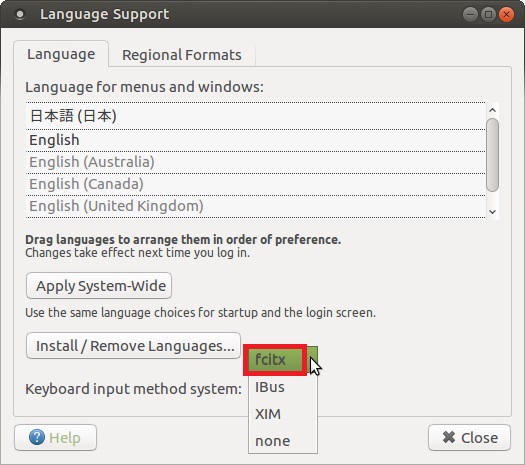This screenshot has width=525, height=465.
Task: Click the window menu icon in title bar
Action: pos(20,14)
